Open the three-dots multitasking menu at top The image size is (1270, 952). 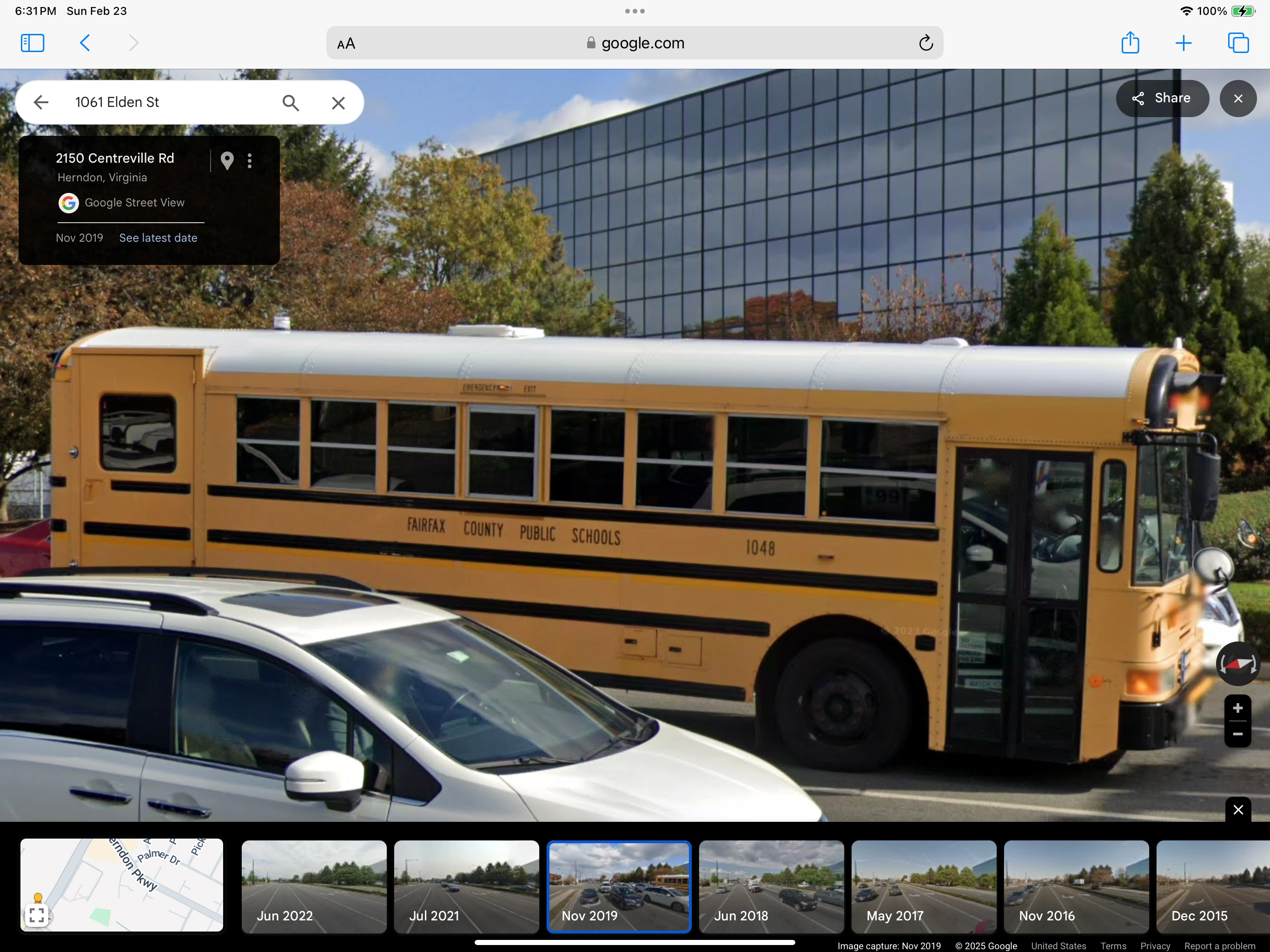coord(635,11)
